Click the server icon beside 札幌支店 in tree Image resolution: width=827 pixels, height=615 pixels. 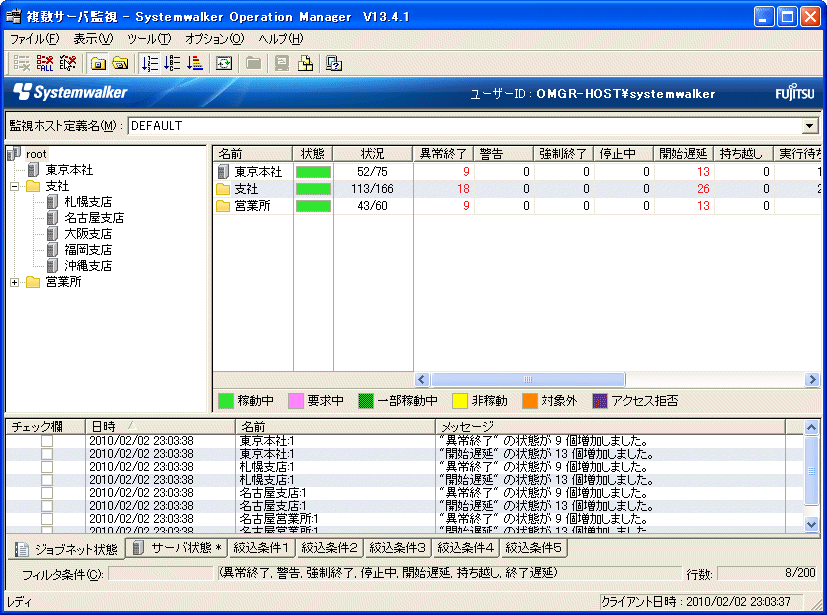(52, 202)
